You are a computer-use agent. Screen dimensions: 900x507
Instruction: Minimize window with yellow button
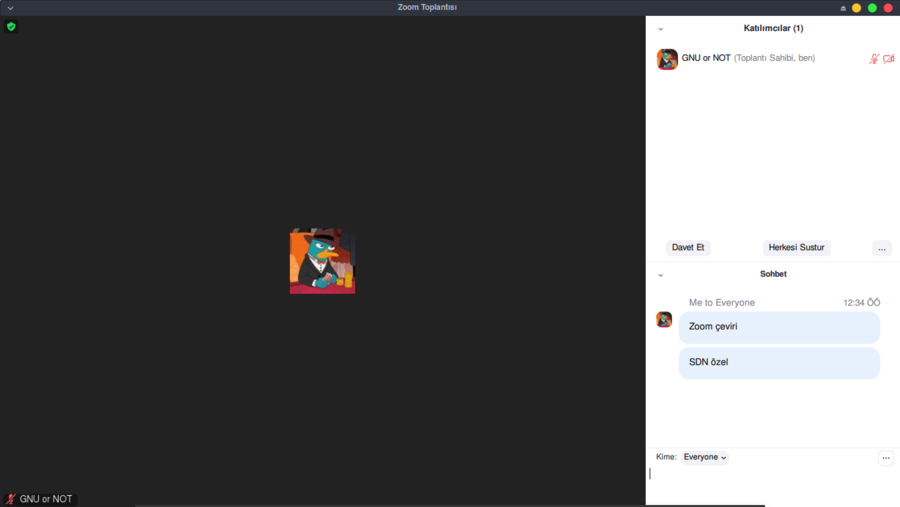pyautogui.click(x=856, y=8)
